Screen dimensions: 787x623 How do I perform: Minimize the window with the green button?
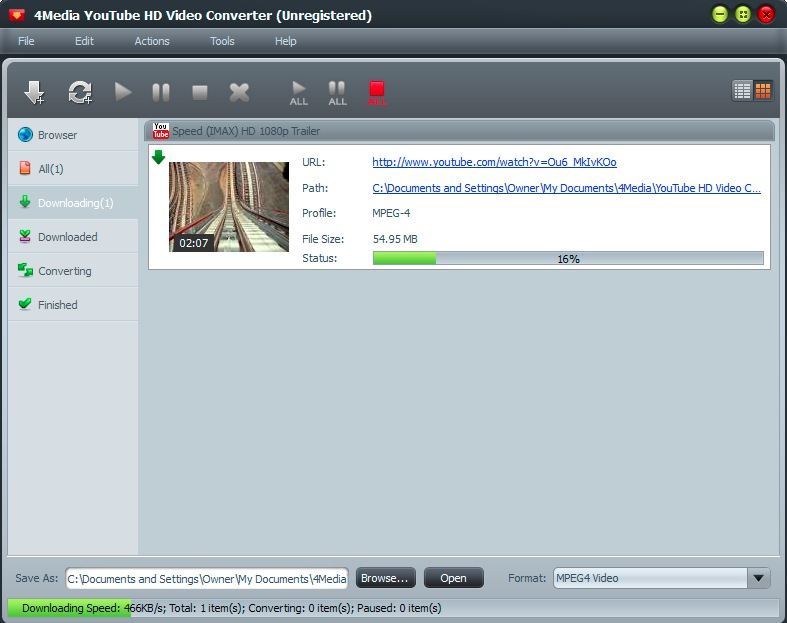[720, 14]
